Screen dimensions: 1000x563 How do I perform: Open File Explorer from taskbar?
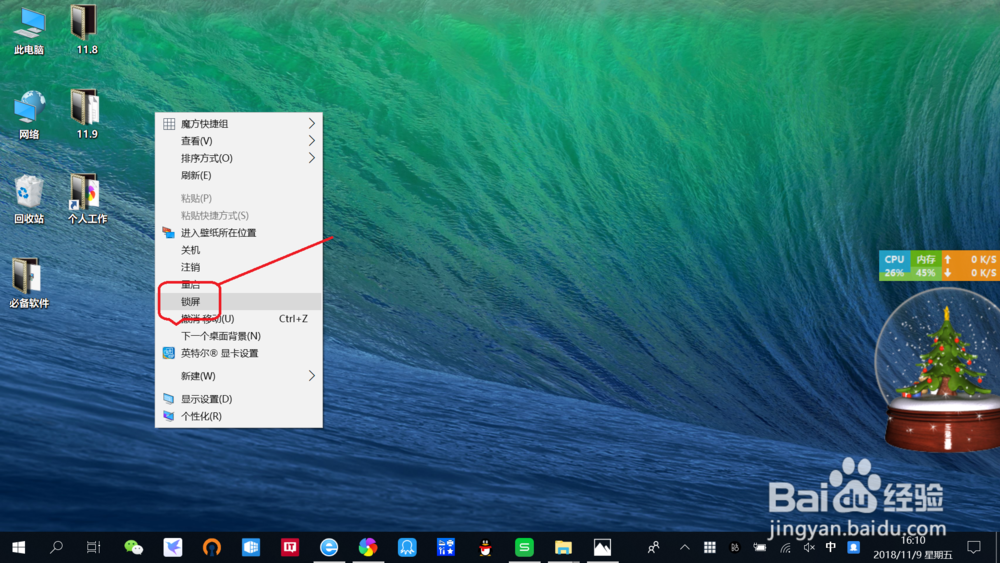563,547
